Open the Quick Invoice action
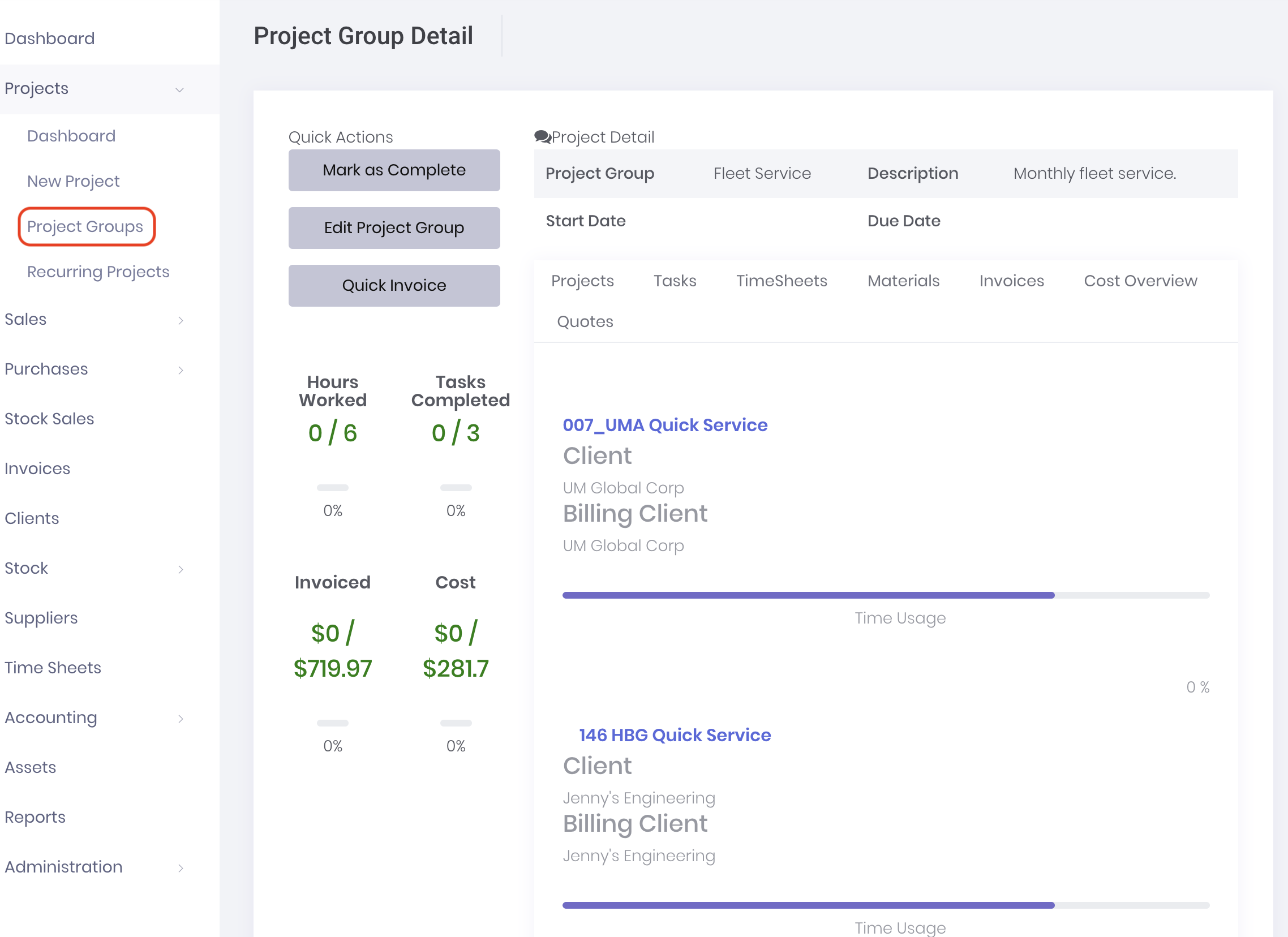The height and width of the screenshot is (937, 1288). [x=393, y=285]
